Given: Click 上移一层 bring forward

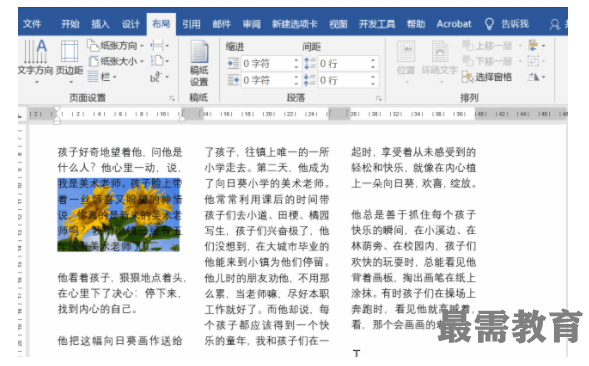Looking at the screenshot, I should coord(487,46).
